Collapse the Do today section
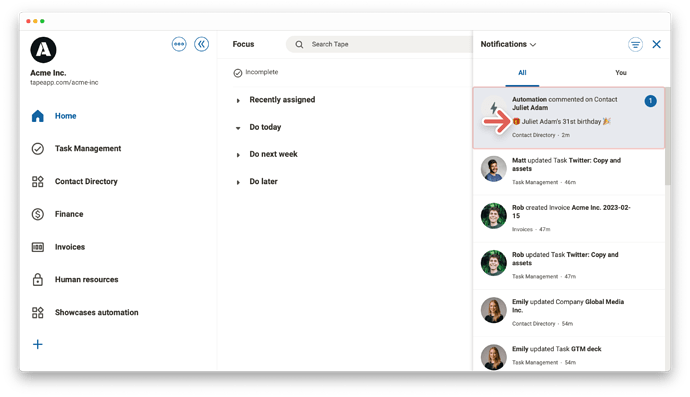Image resolution: width=690 pixels, height=397 pixels. point(238,128)
